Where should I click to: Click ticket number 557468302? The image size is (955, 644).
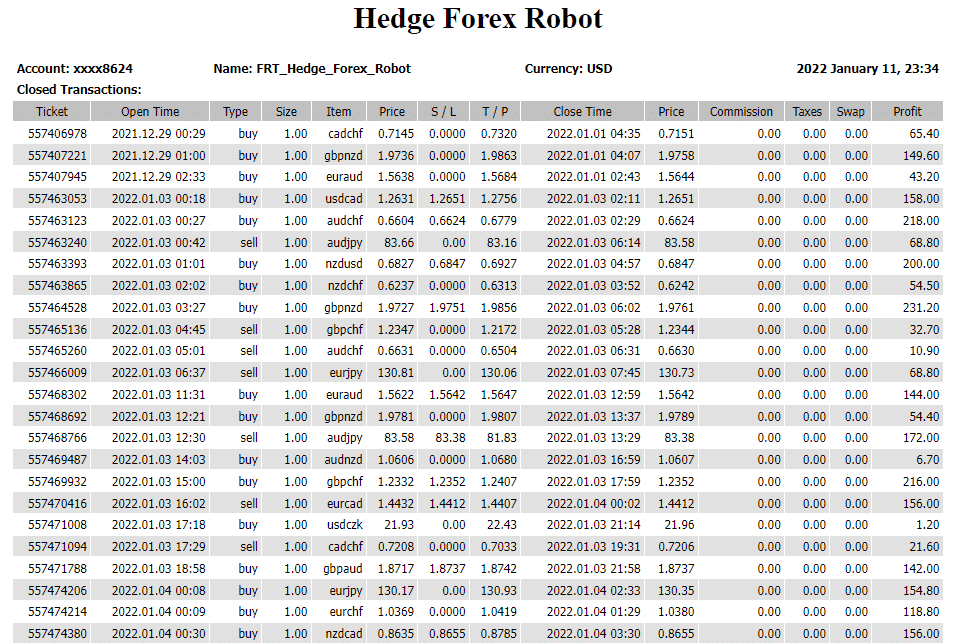click(57, 395)
